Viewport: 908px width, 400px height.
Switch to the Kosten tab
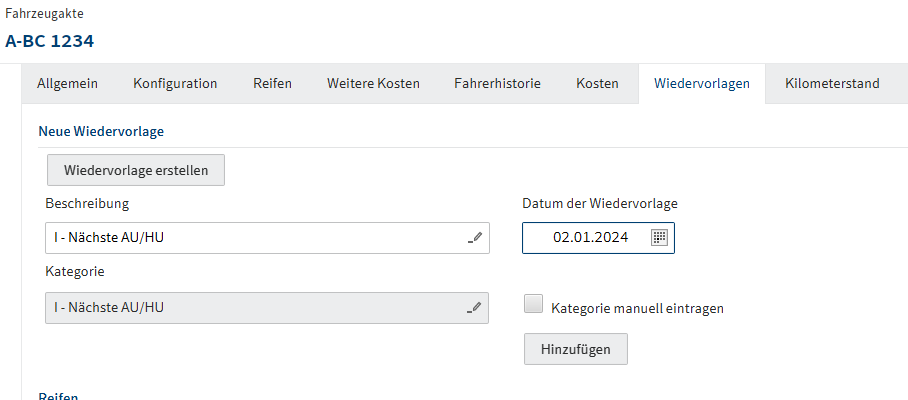click(597, 84)
